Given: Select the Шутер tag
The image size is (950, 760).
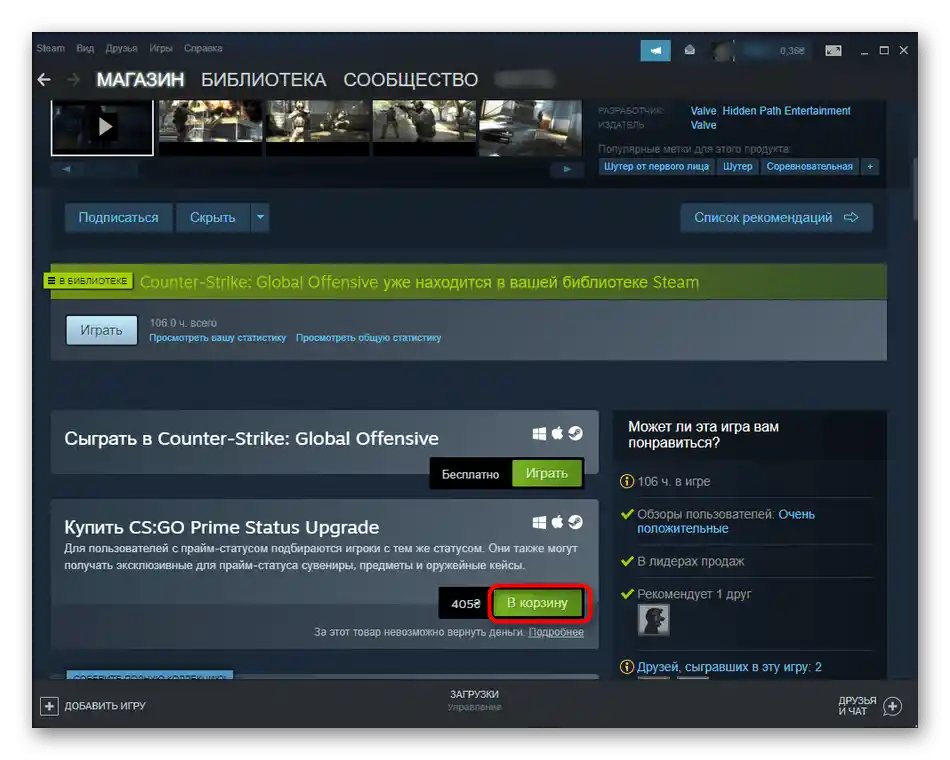Looking at the screenshot, I should pos(737,166).
